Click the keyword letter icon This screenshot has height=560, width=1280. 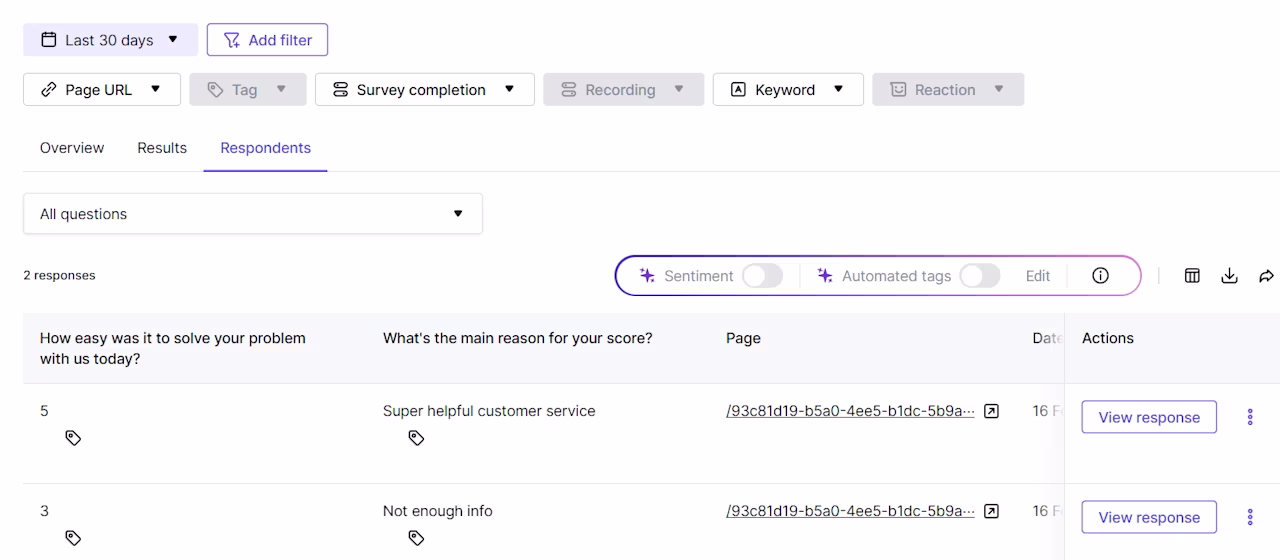[x=738, y=89]
